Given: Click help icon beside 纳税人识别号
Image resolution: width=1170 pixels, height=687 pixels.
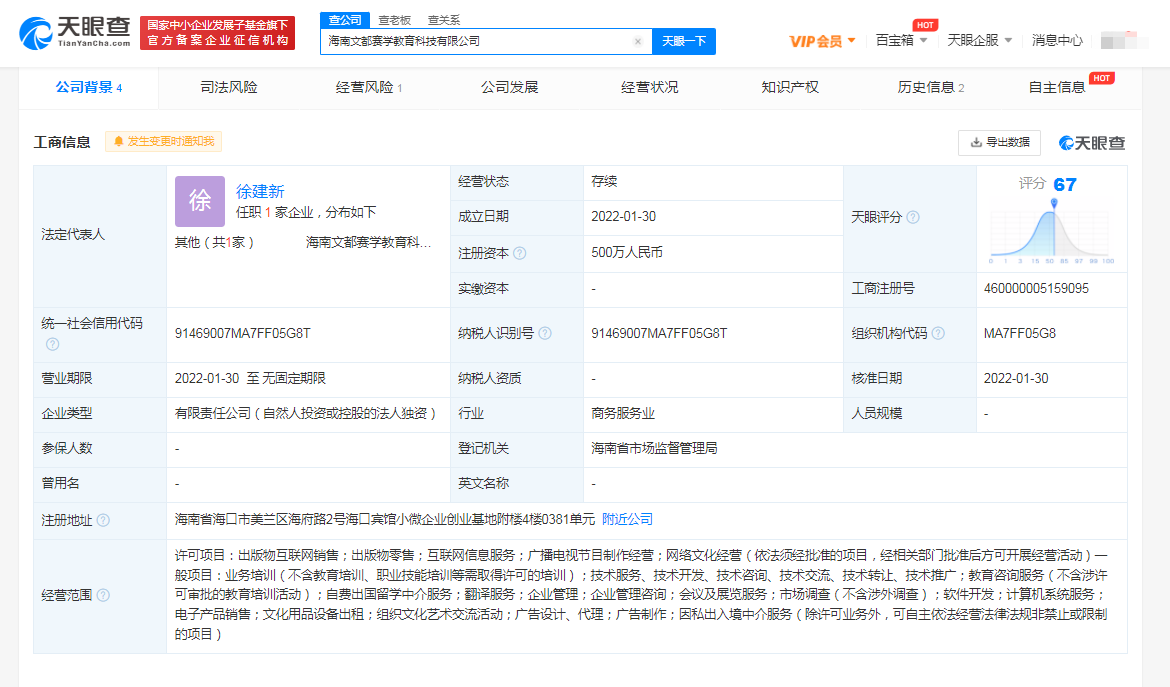Looking at the screenshot, I should point(545,334).
